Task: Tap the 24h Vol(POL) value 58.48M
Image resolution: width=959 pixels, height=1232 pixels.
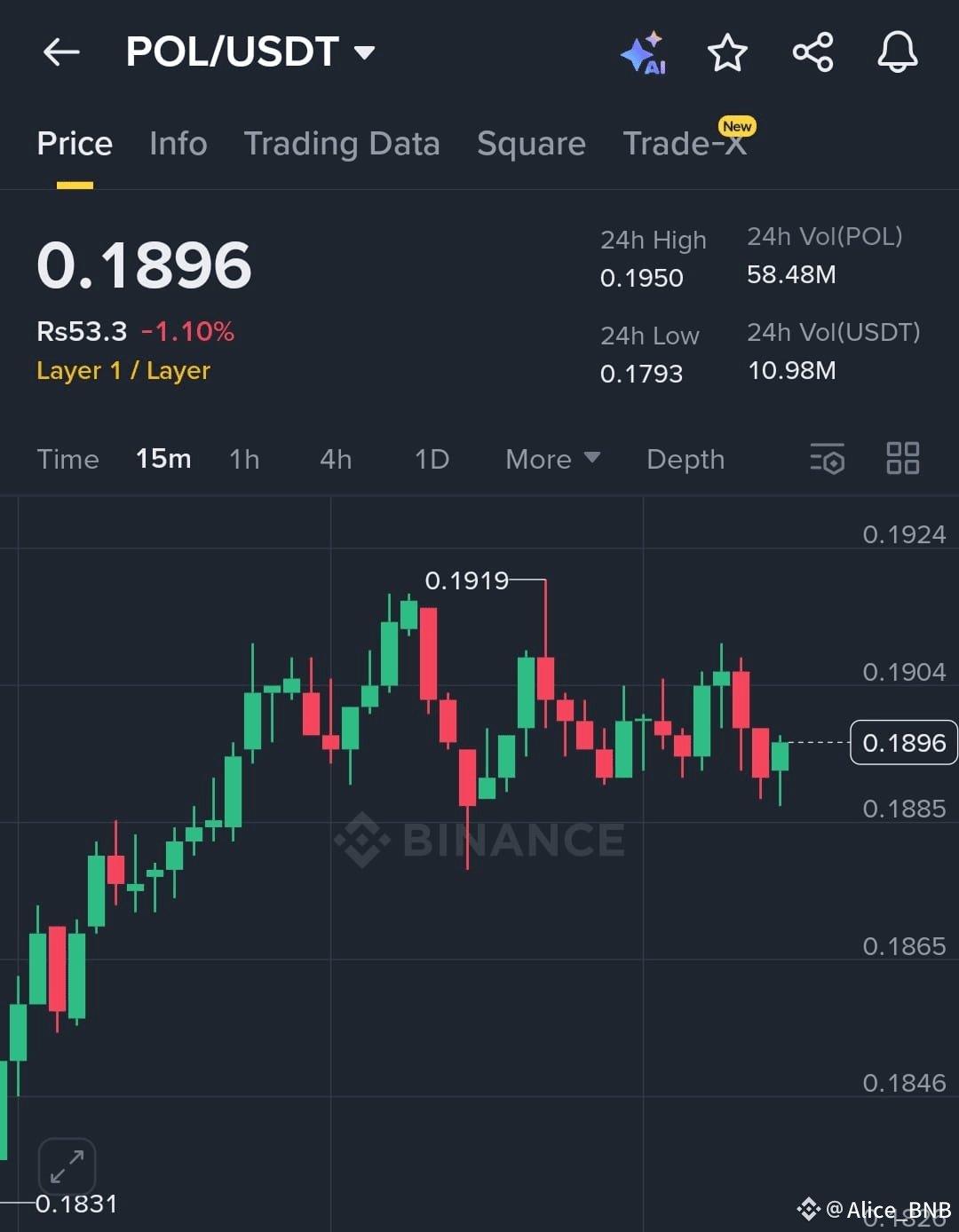Action: click(x=791, y=274)
